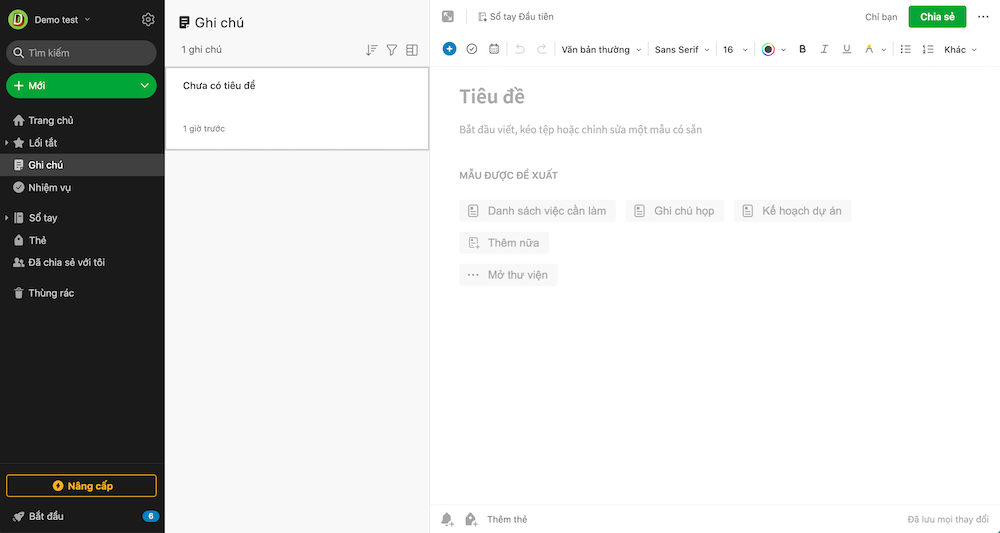Apply highlight color marker
The height and width of the screenshot is (533, 1000).
click(869, 49)
